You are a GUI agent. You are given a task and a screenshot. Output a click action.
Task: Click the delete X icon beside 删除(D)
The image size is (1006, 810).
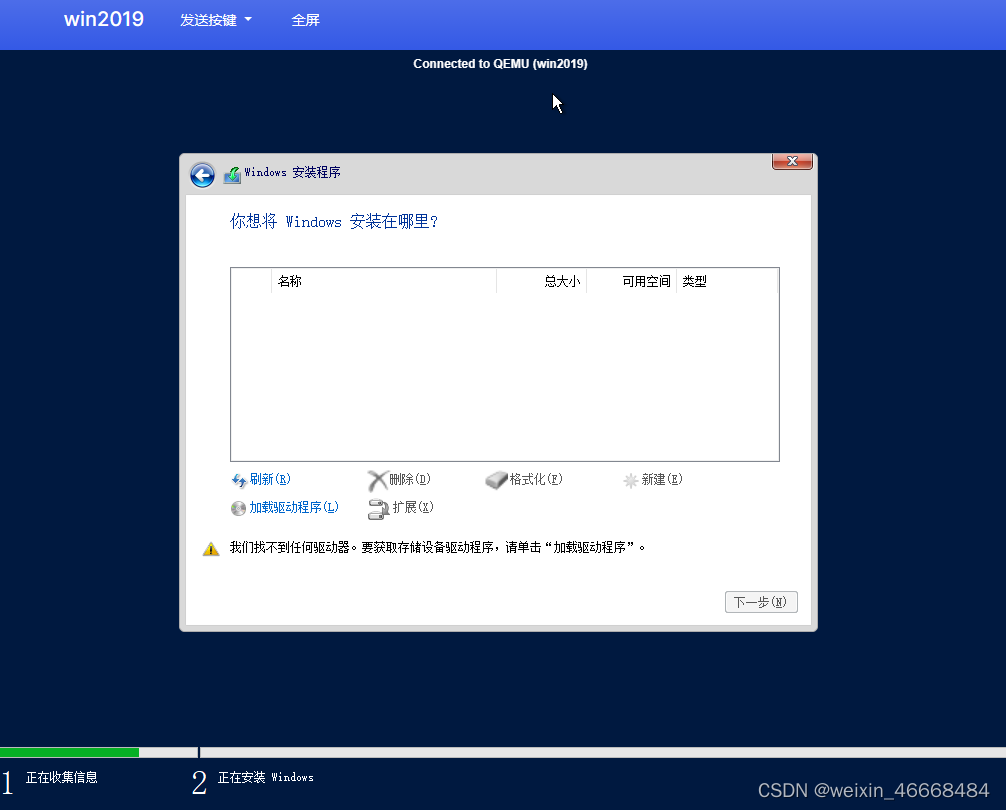pyautogui.click(x=378, y=480)
